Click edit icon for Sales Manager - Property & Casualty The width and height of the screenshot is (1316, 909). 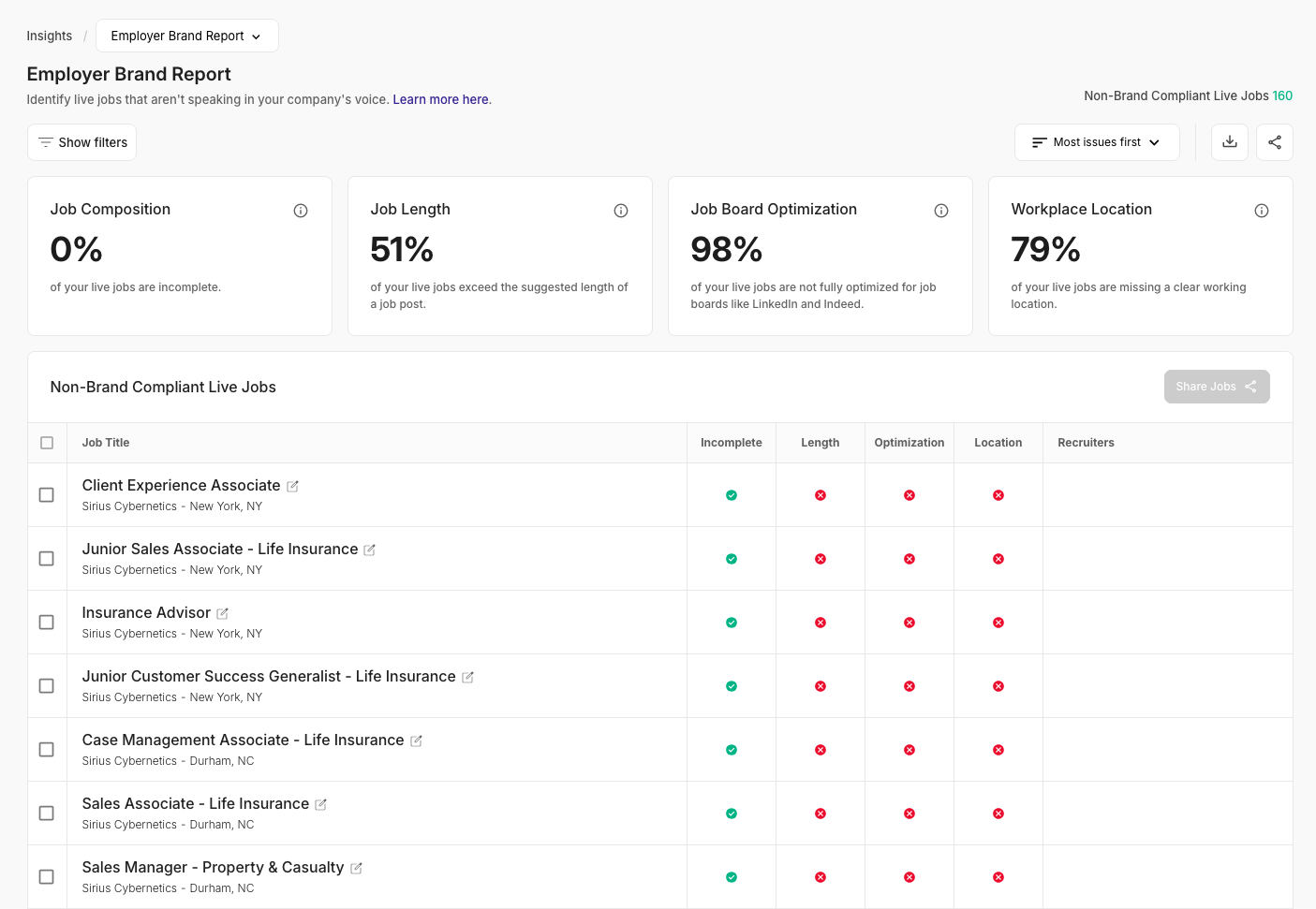coord(356,869)
